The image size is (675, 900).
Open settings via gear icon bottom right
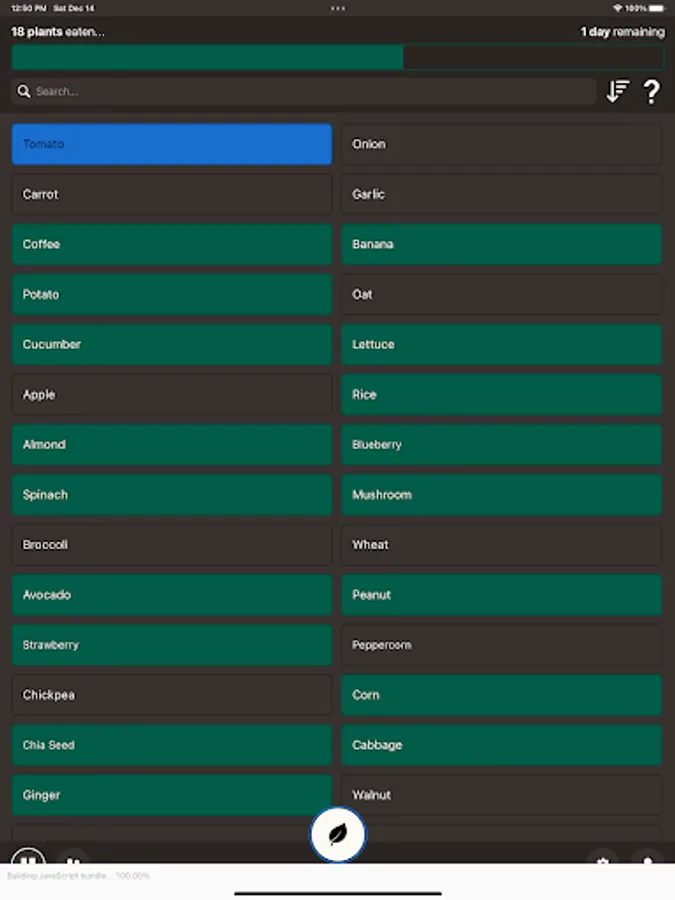tap(602, 862)
